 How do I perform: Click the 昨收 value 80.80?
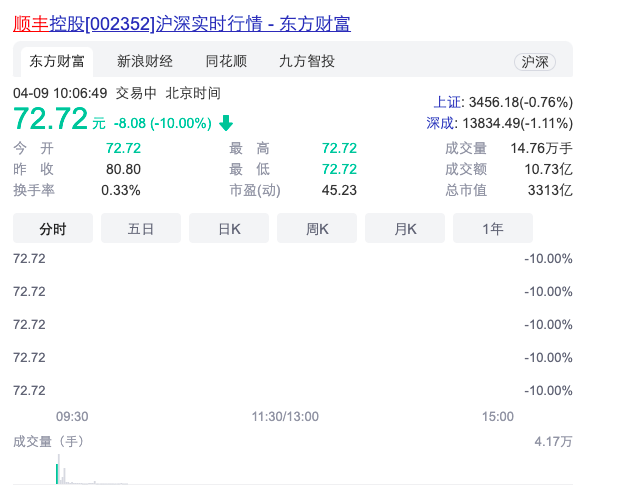[123, 170]
